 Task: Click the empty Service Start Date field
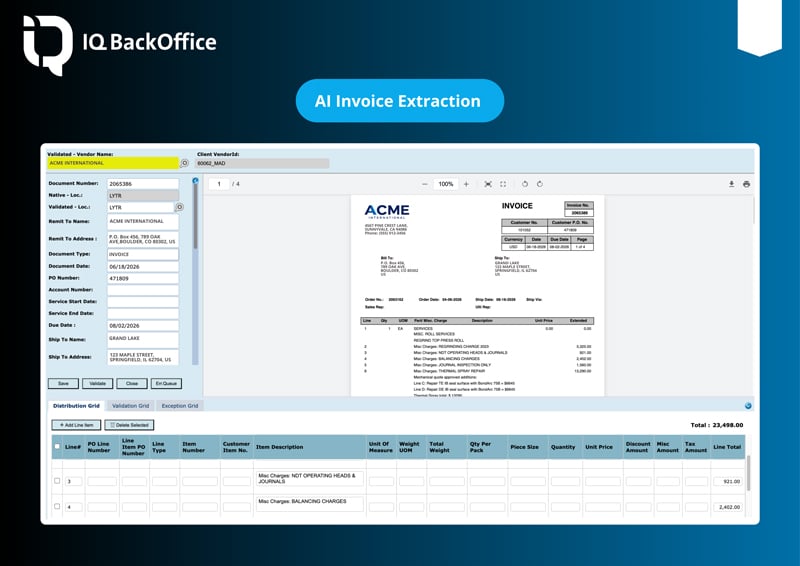tap(143, 302)
